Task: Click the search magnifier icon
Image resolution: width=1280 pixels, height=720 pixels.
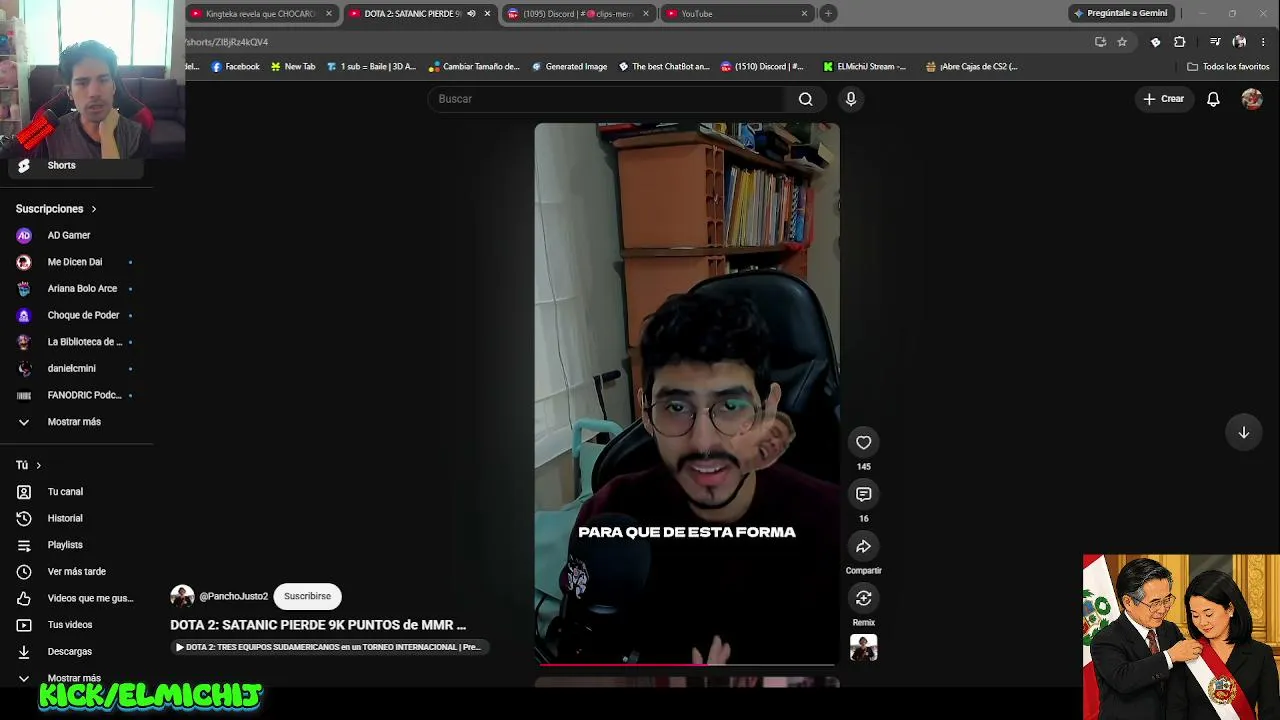Action: point(805,99)
